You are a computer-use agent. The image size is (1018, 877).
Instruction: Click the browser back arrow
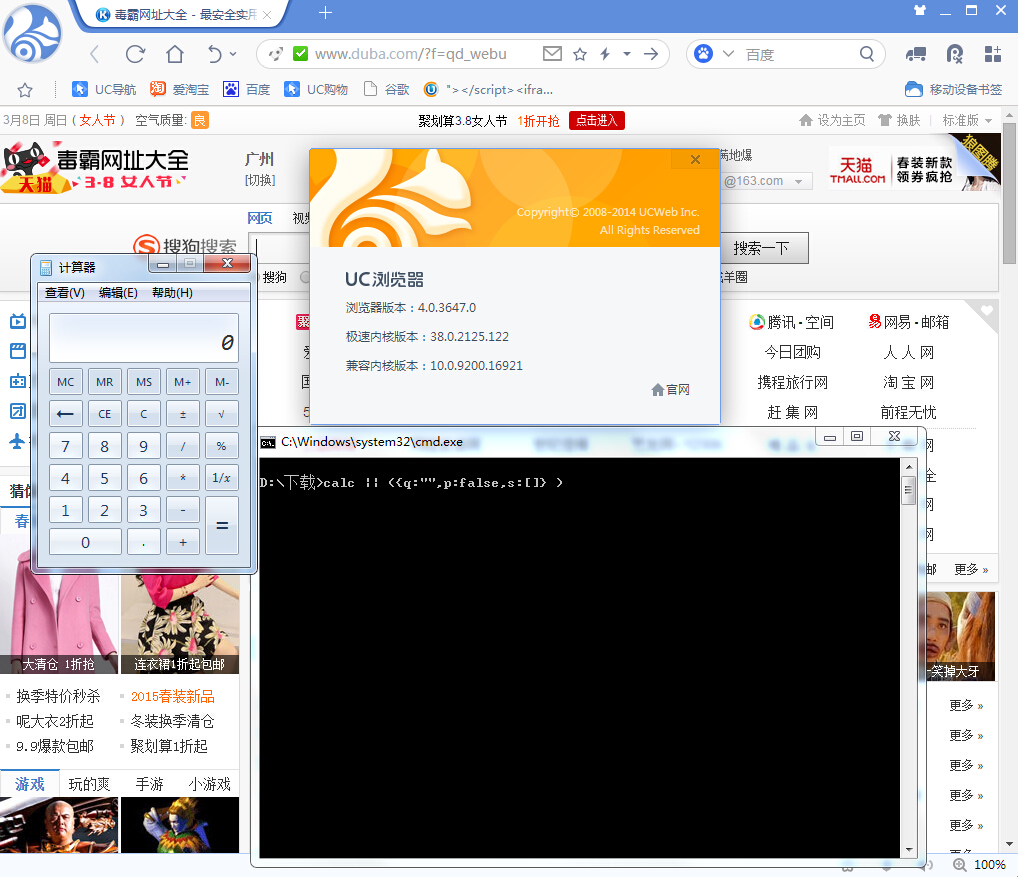point(94,54)
